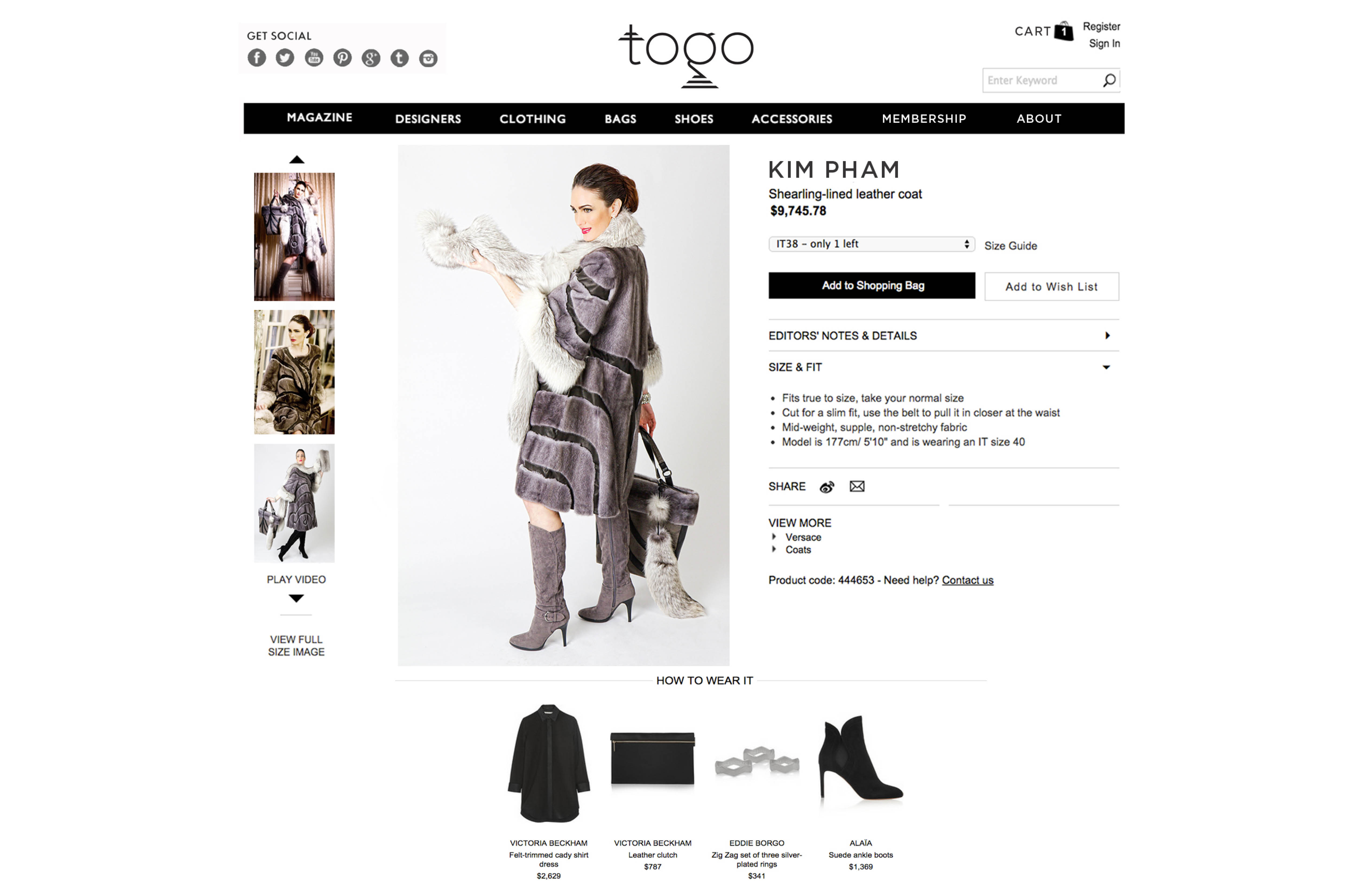The height and width of the screenshot is (888, 1372).
Task: Click the cart shopping bag icon
Action: pos(1064,31)
